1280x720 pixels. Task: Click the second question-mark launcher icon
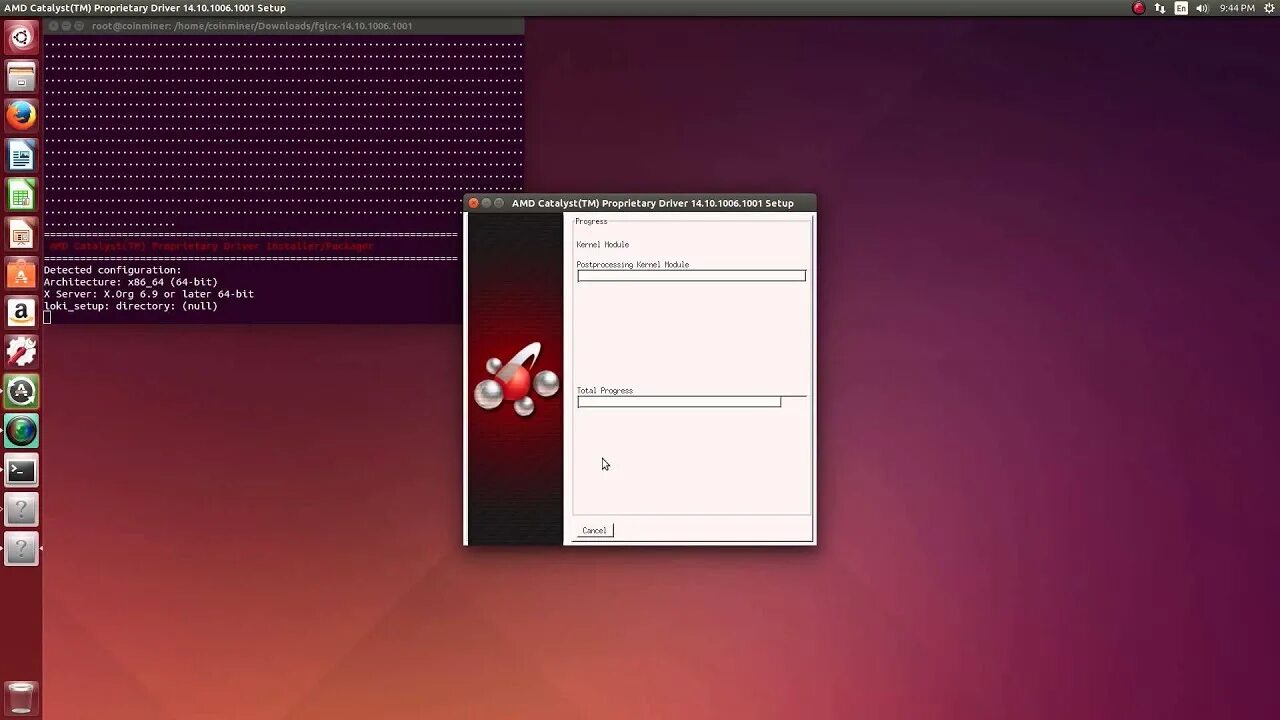(x=21, y=549)
